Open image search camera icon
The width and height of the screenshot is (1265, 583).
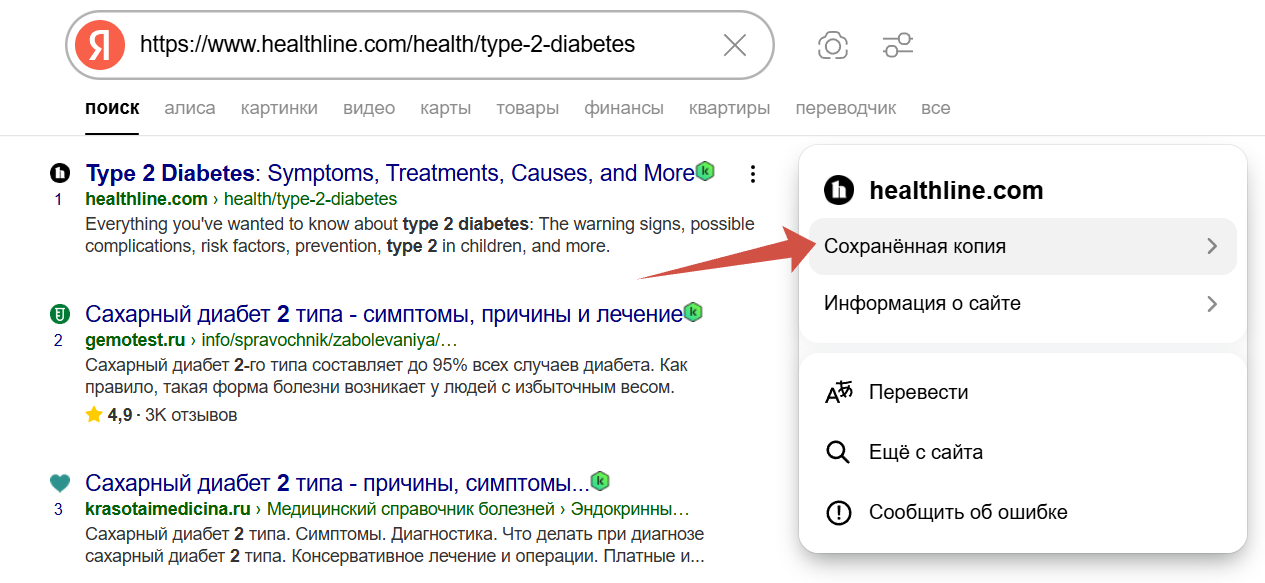tap(832, 45)
